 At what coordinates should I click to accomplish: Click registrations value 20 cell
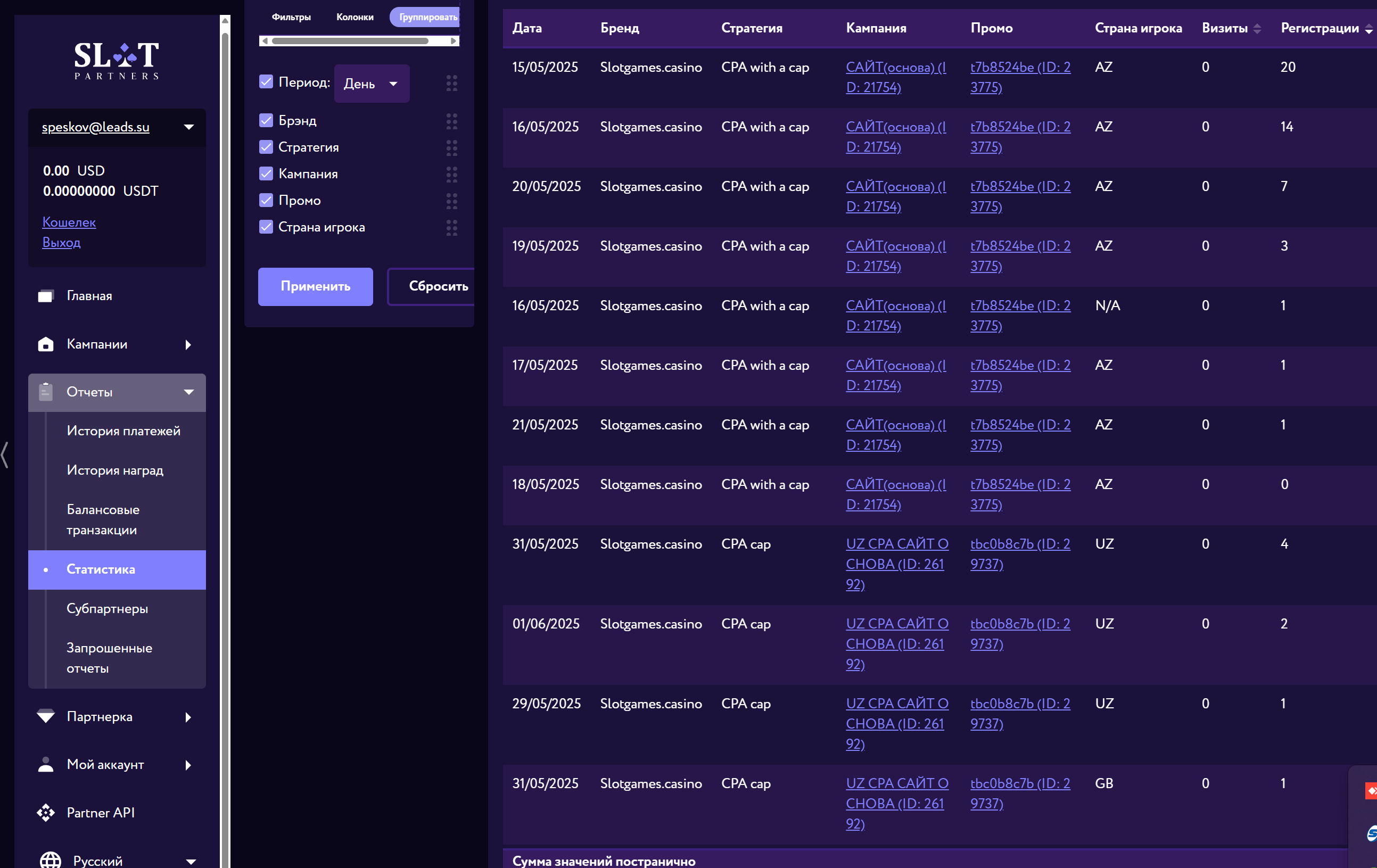point(1288,67)
